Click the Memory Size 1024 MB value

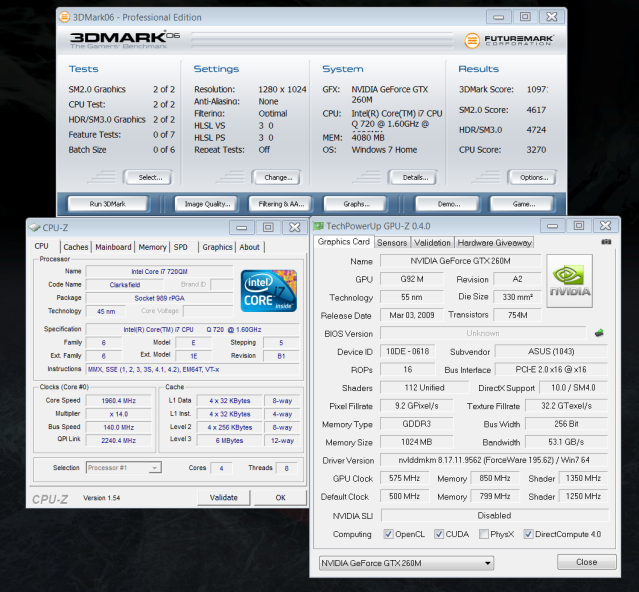point(416,442)
